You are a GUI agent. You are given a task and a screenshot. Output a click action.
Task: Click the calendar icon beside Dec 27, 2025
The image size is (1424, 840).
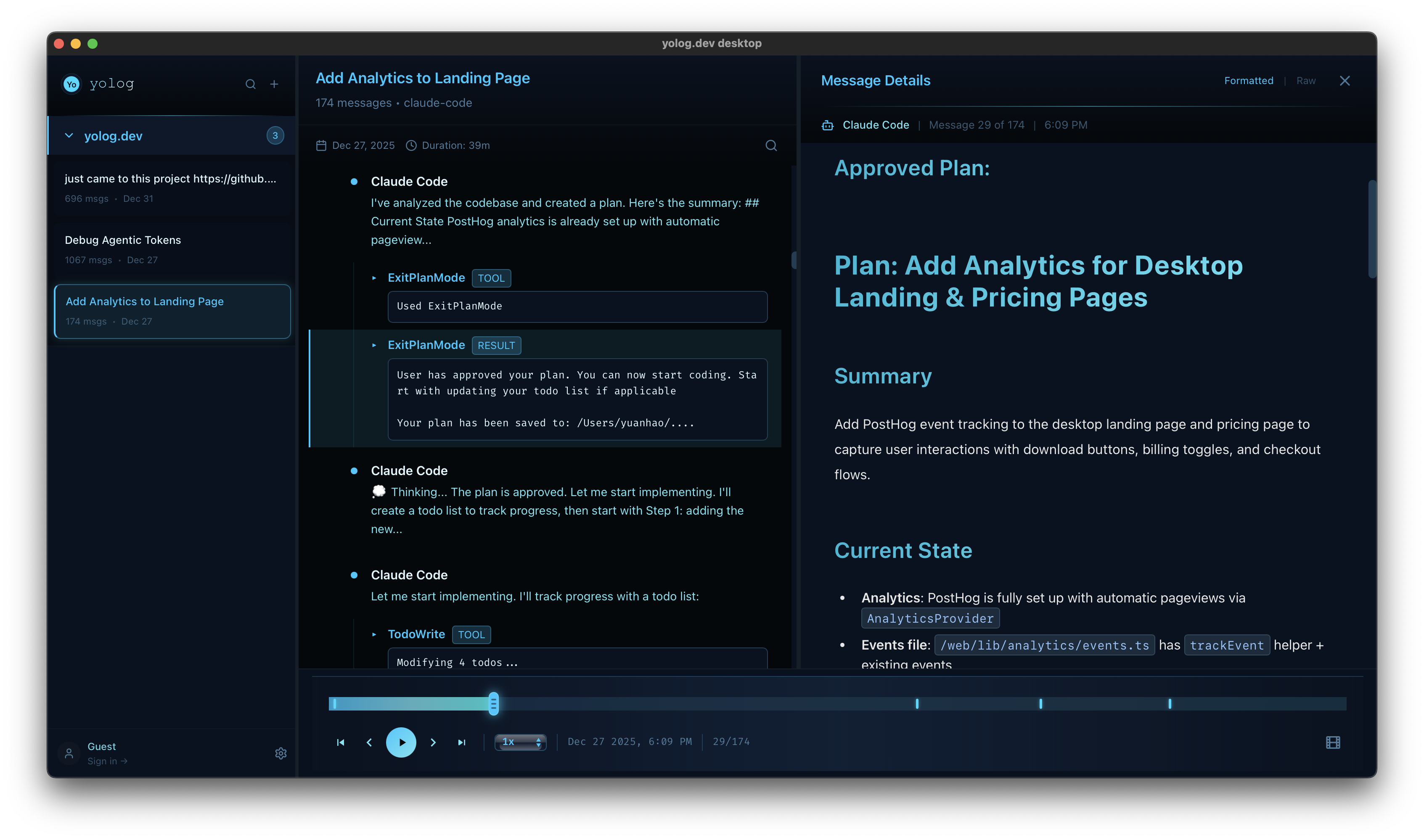pyautogui.click(x=321, y=145)
